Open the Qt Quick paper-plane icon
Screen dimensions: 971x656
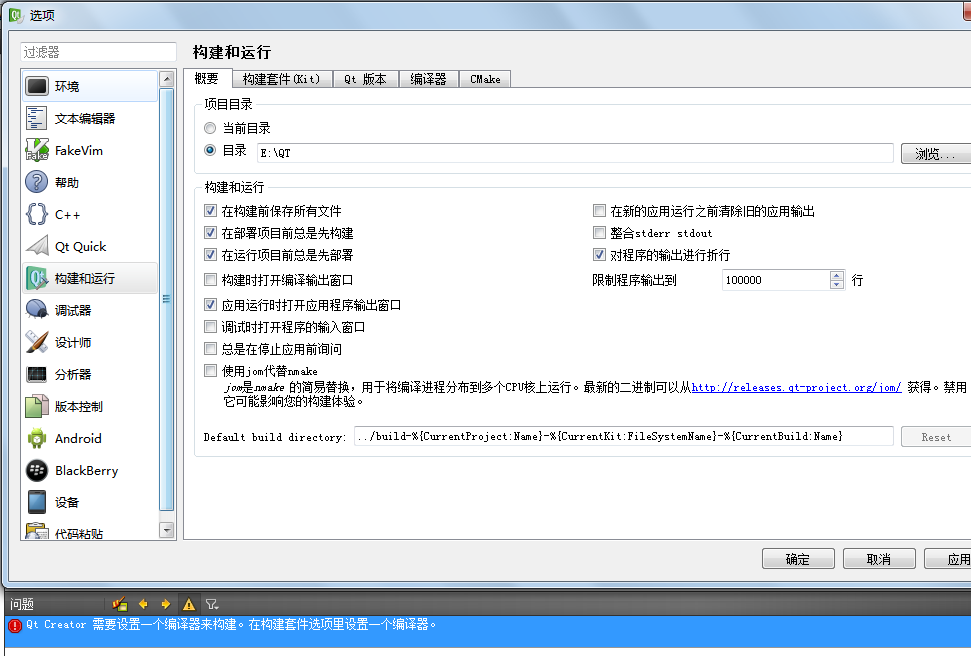click(x=37, y=246)
